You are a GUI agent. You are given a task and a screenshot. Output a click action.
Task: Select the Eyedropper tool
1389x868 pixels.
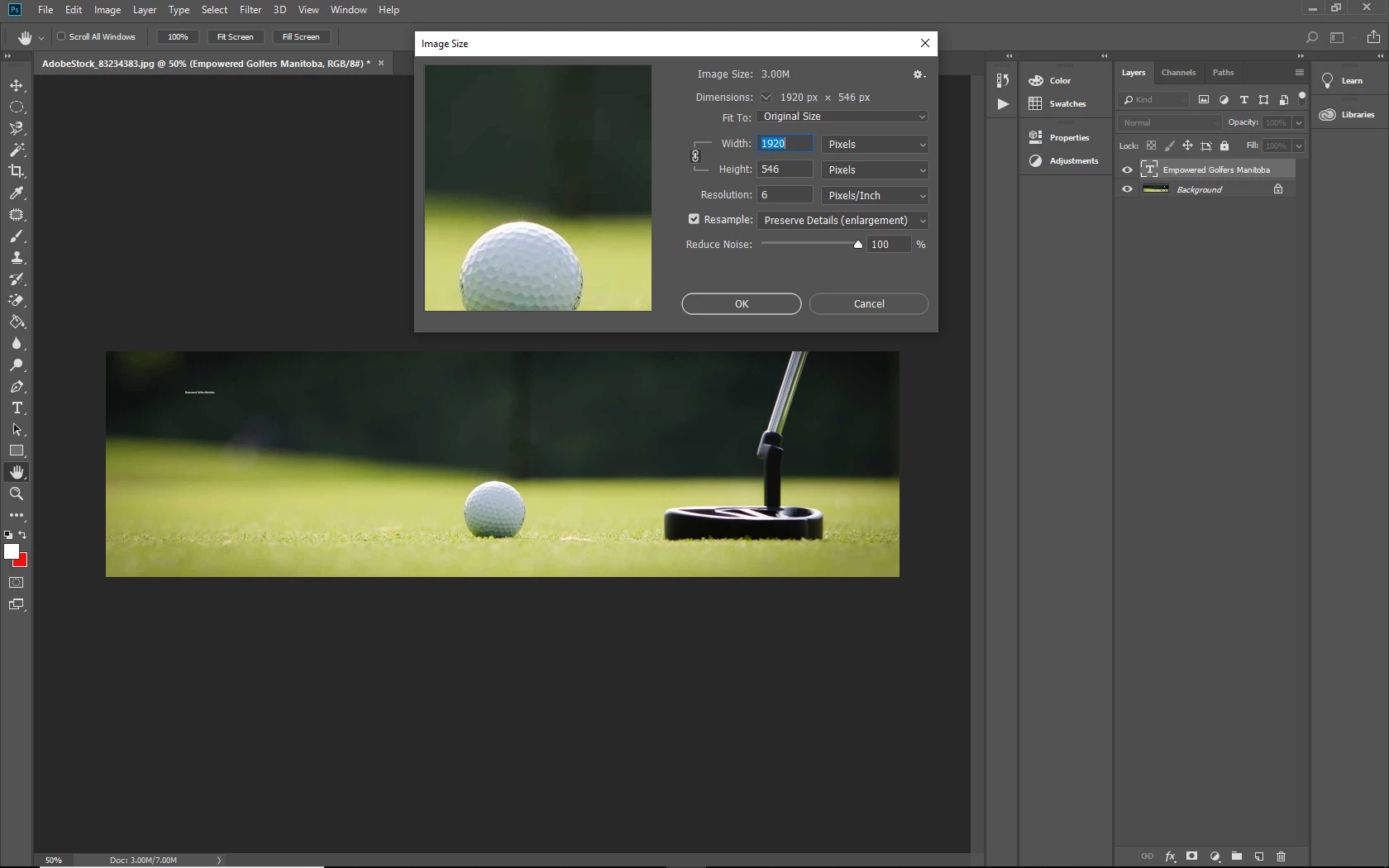click(17, 193)
